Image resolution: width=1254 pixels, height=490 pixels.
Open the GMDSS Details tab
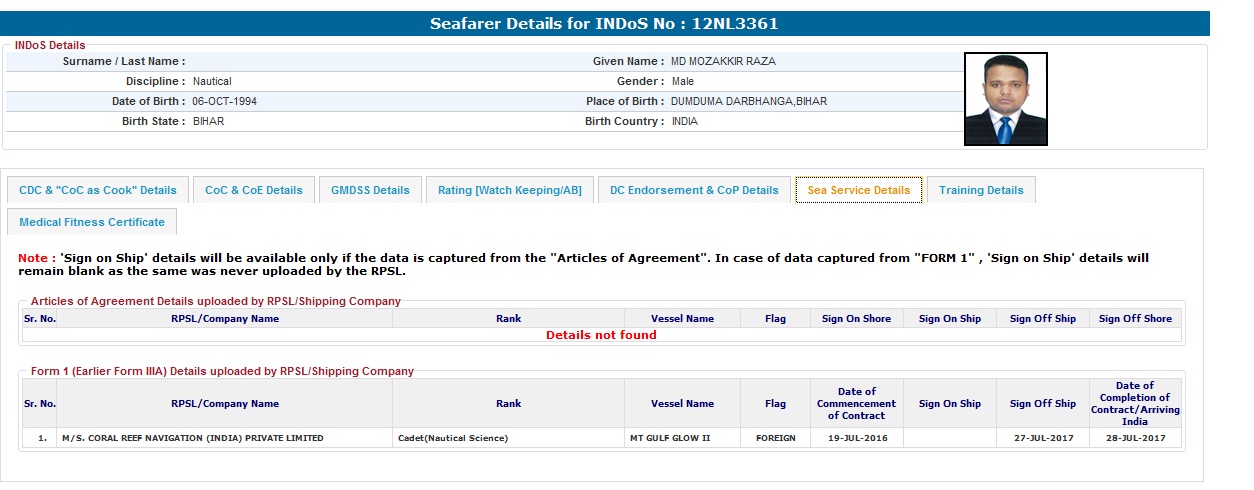click(370, 190)
